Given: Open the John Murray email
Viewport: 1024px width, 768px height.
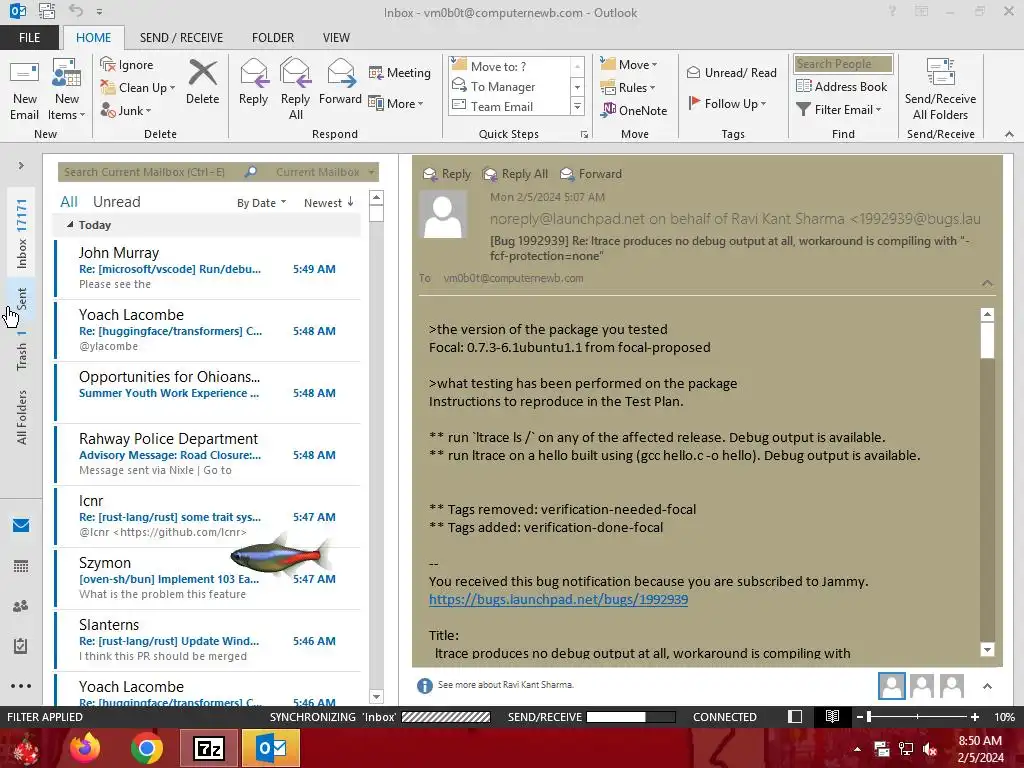Looking at the screenshot, I should [208, 268].
